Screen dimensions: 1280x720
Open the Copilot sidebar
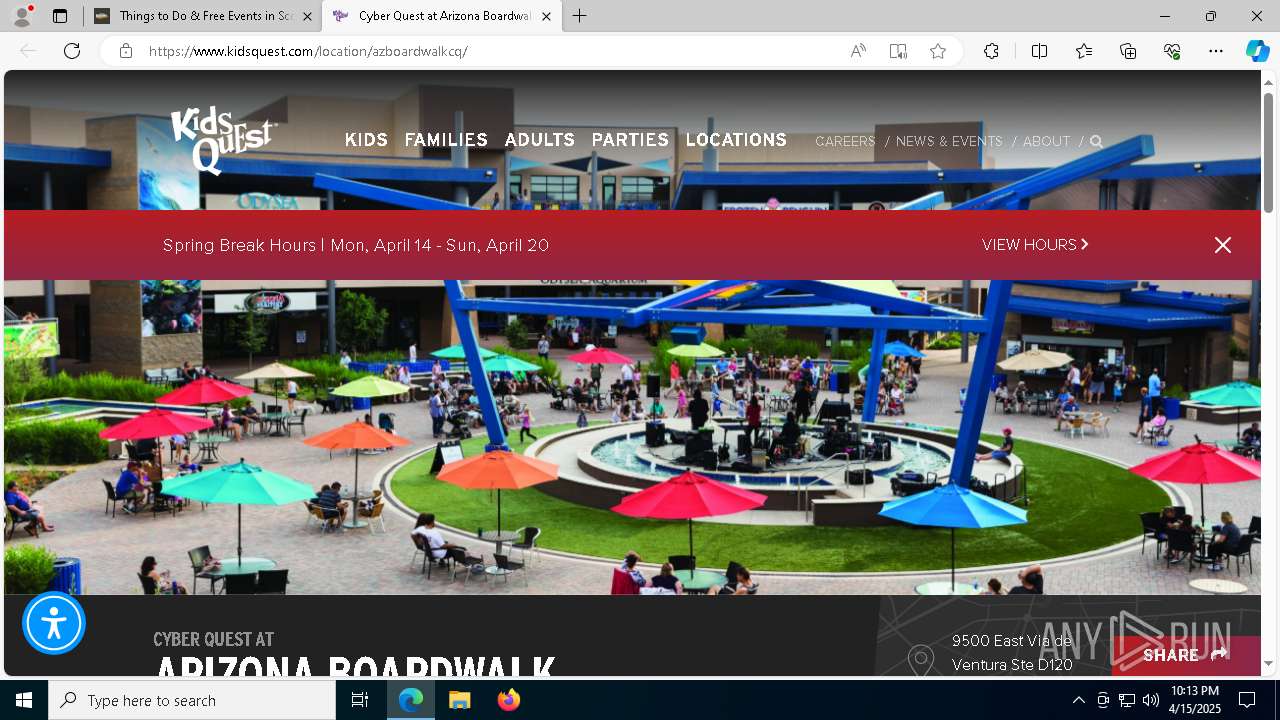click(1257, 51)
